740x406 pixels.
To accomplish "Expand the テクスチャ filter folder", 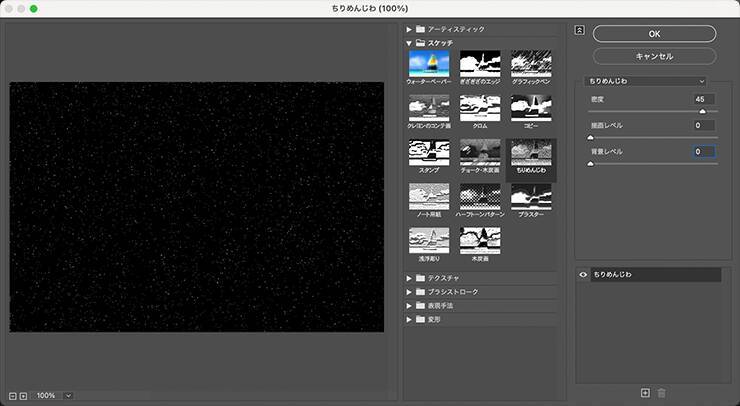I will point(409,278).
